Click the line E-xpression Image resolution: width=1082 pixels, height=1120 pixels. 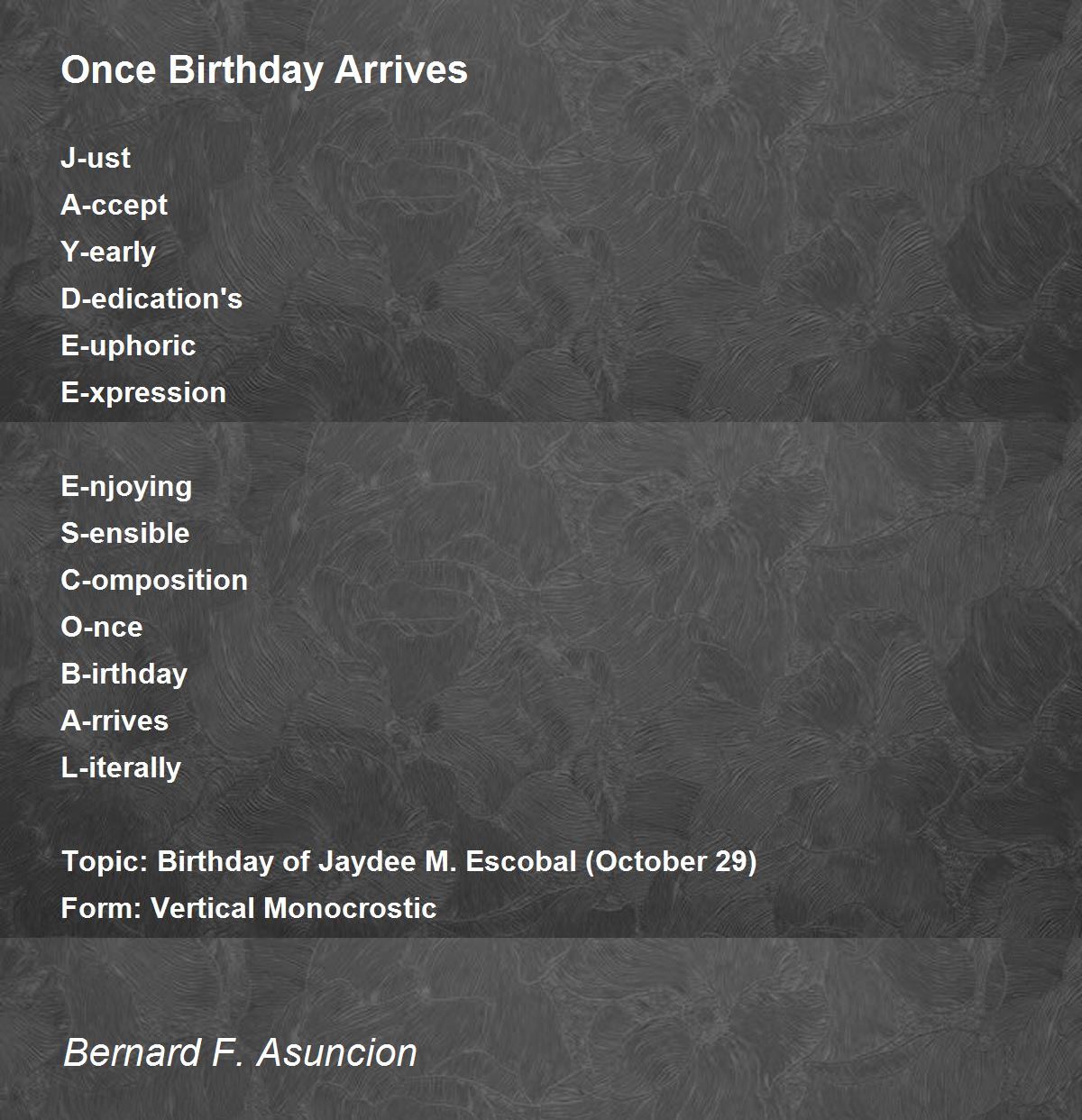coord(143,393)
